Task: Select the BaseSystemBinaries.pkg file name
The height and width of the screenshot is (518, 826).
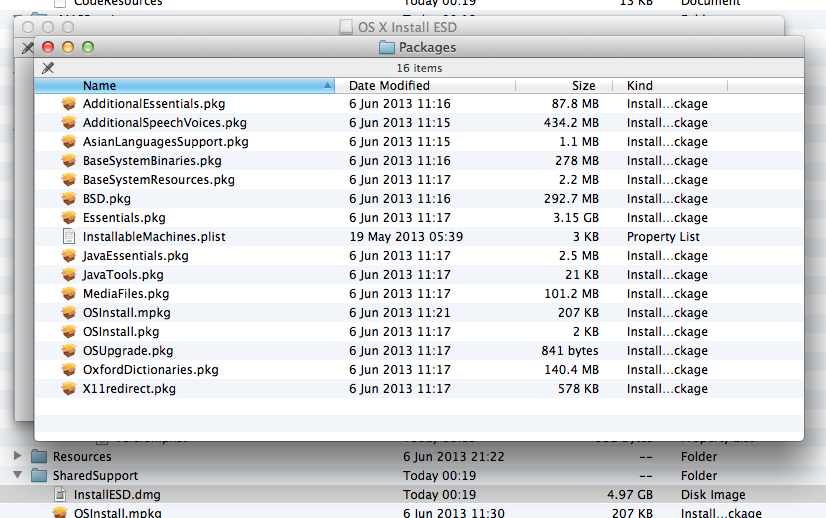Action: (152, 161)
